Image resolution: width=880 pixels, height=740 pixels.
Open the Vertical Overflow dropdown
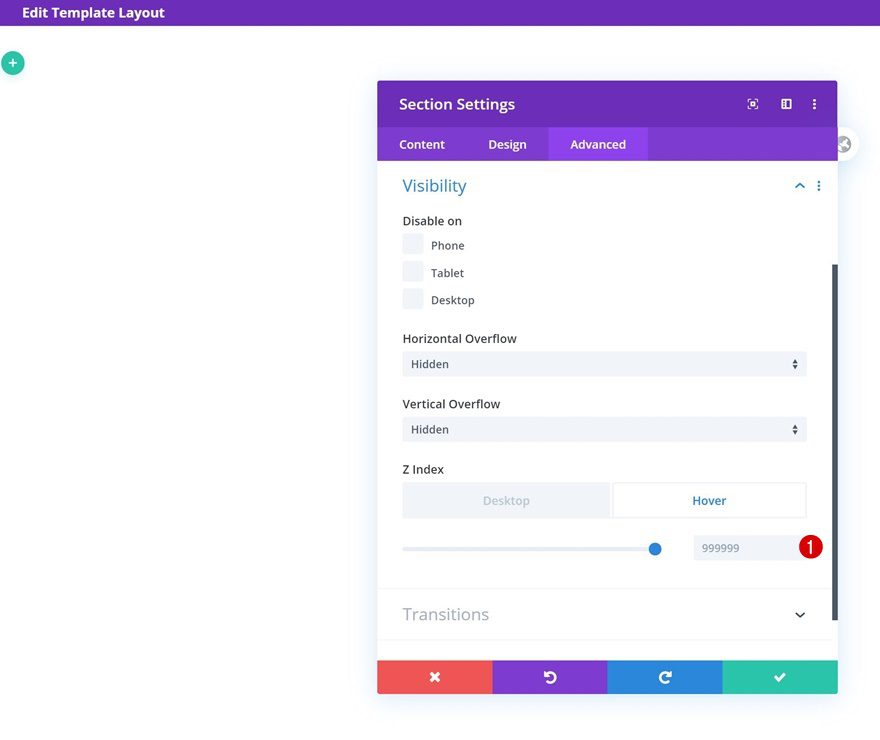[x=604, y=429]
